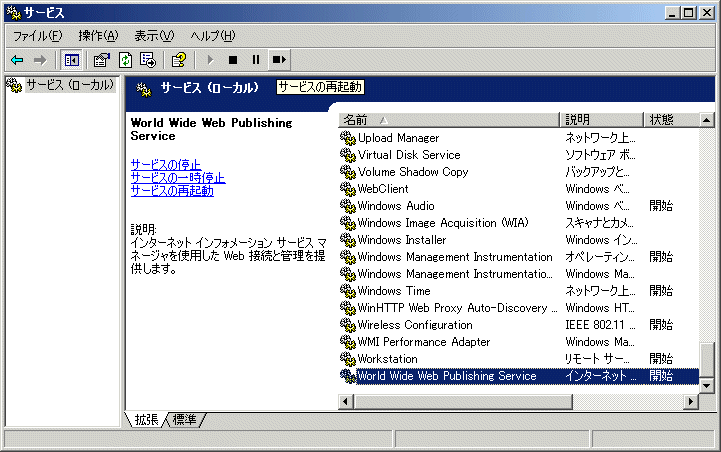
Task: Toggle the show/hide console tree icon
Action: click(x=72, y=60)
